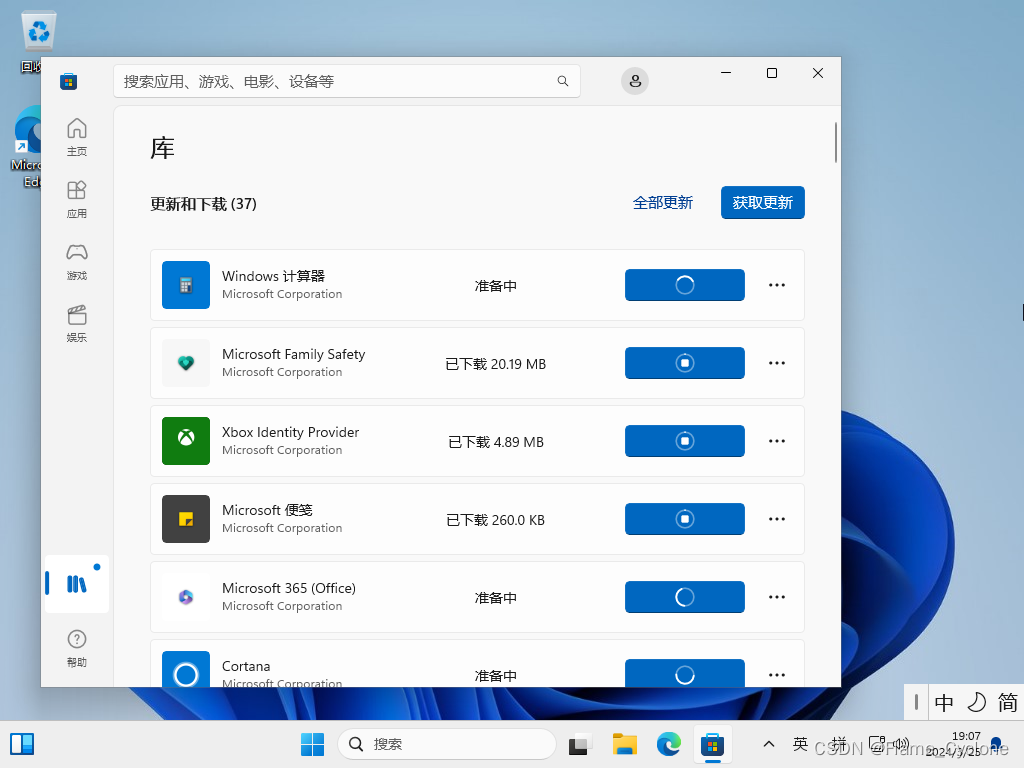Click the 更新和下载 (37) heading
The height and width of the screenshot is (768, 1024).
[203, 204]
